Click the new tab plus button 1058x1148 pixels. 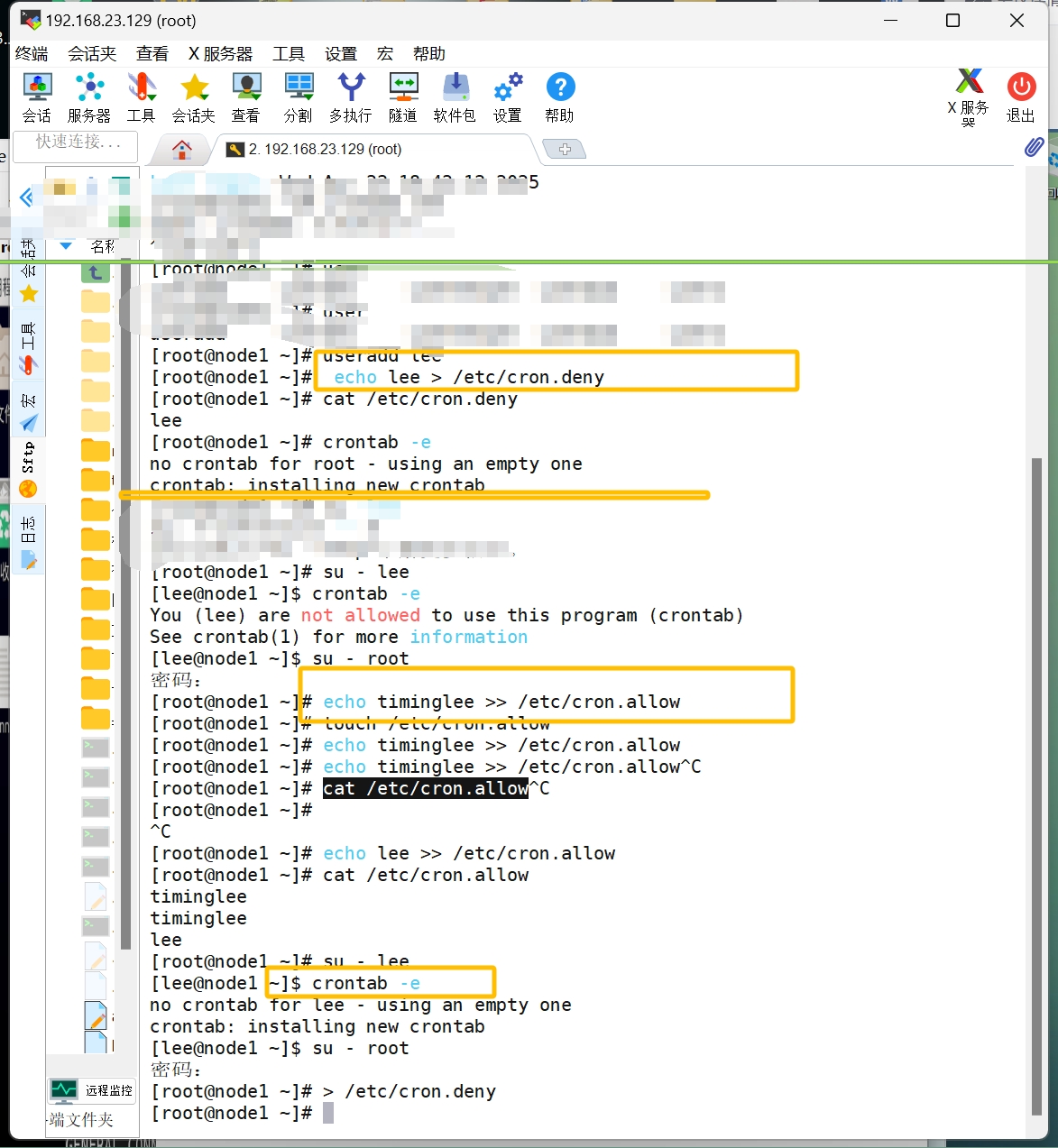coord(565,149)
